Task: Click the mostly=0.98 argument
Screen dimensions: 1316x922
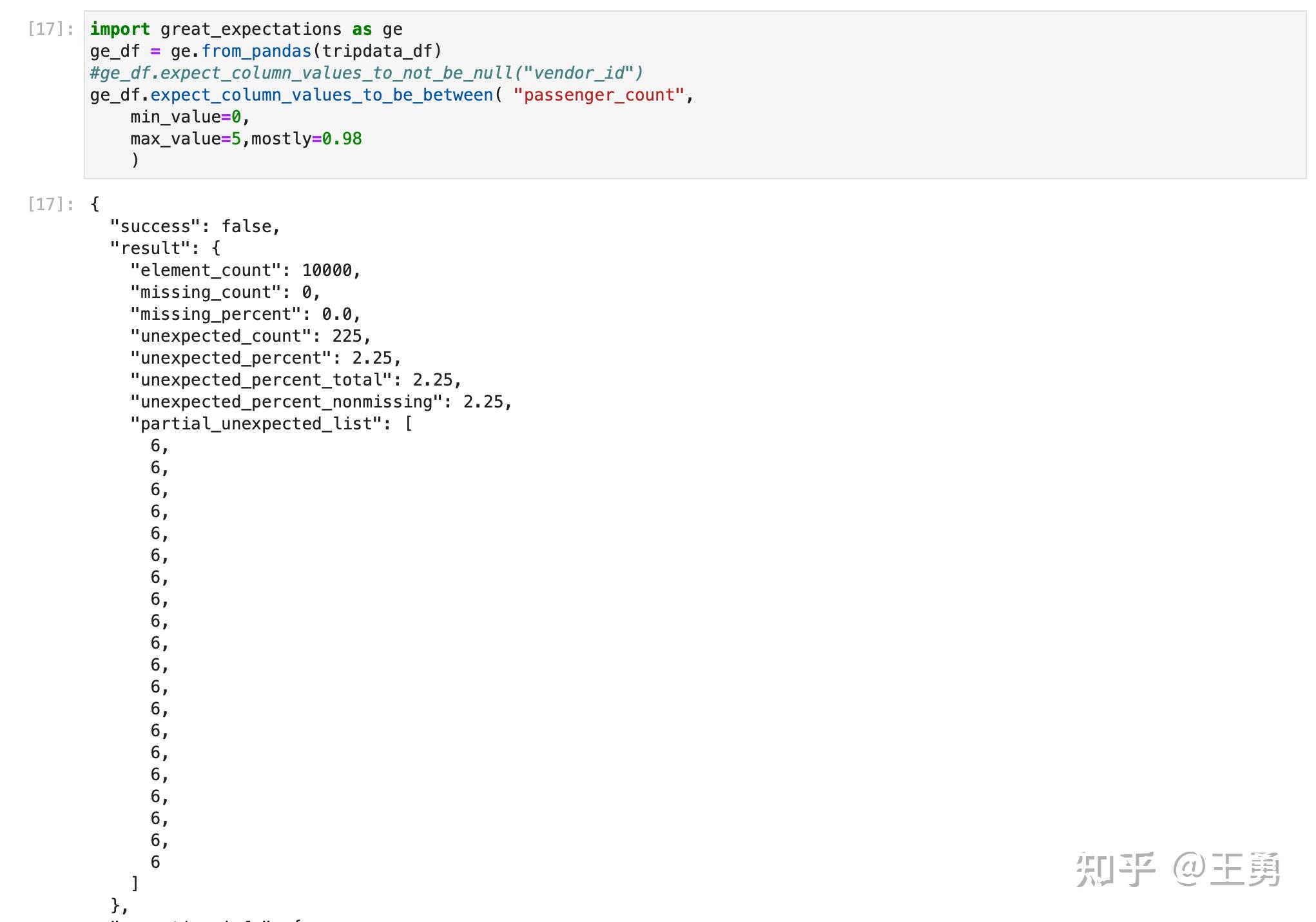Action: coord(306,139)
